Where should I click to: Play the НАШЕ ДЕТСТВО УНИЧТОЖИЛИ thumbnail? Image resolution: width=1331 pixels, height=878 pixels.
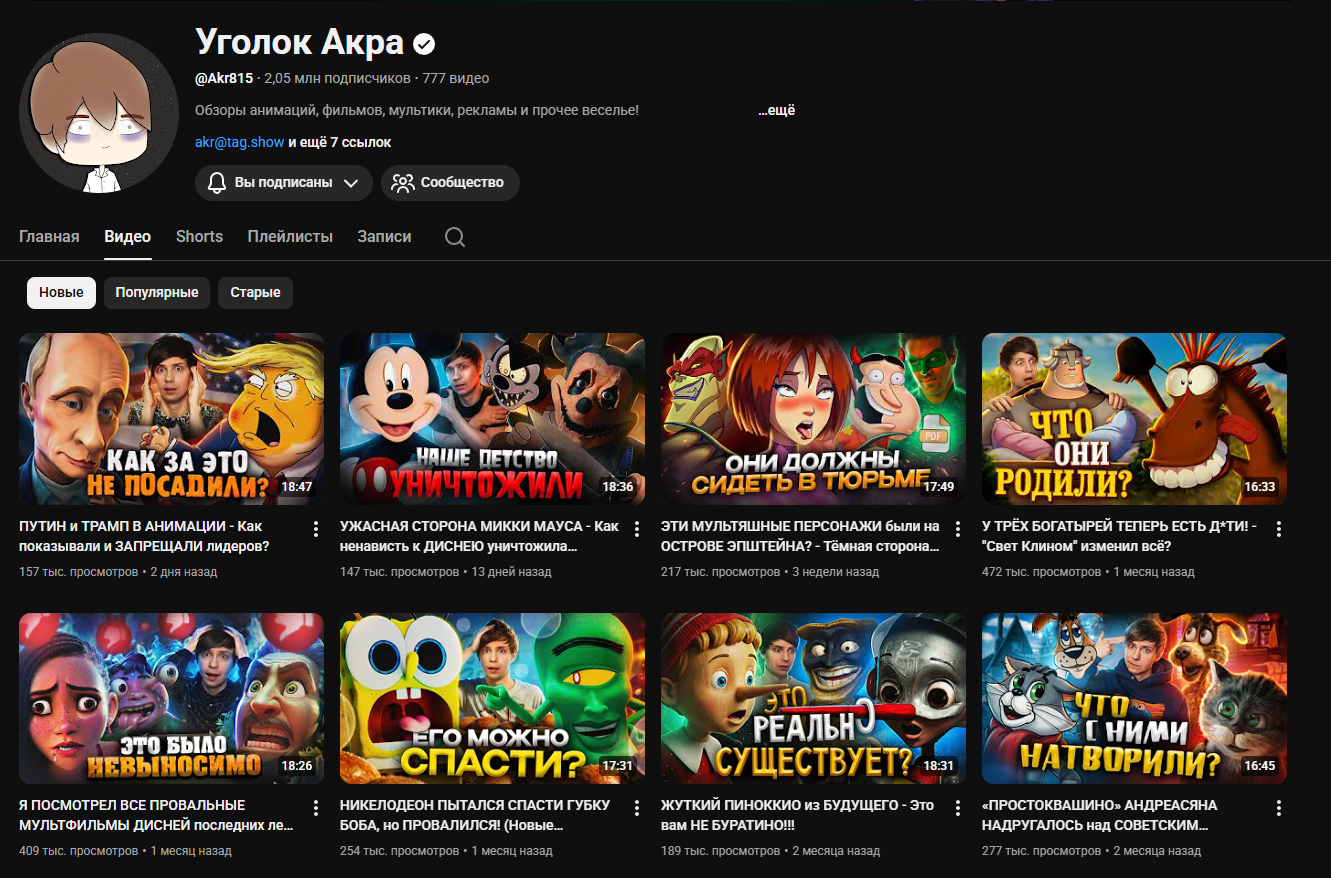493,419
